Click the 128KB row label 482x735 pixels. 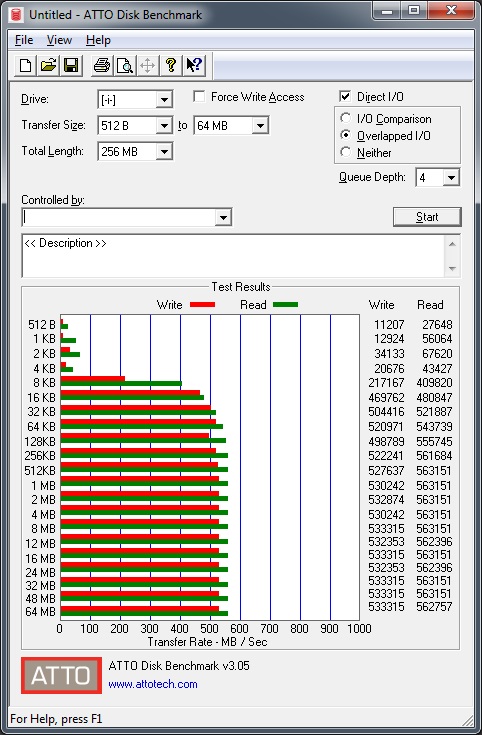[40, 442]
